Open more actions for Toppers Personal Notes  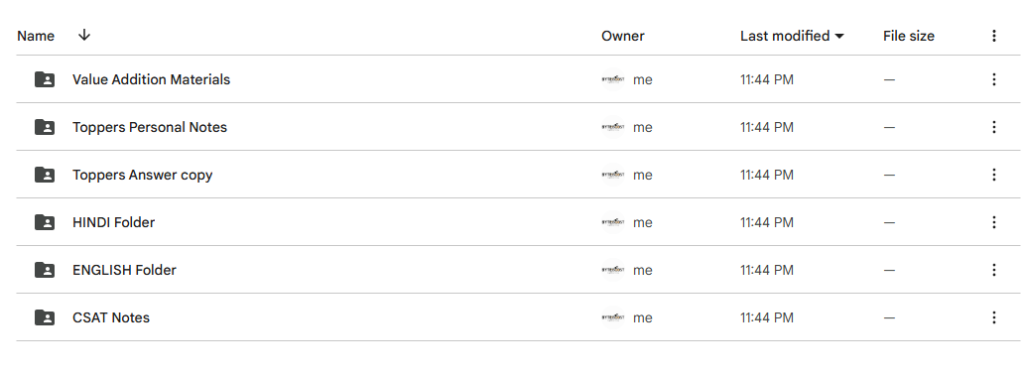click(x=993, y=127)
